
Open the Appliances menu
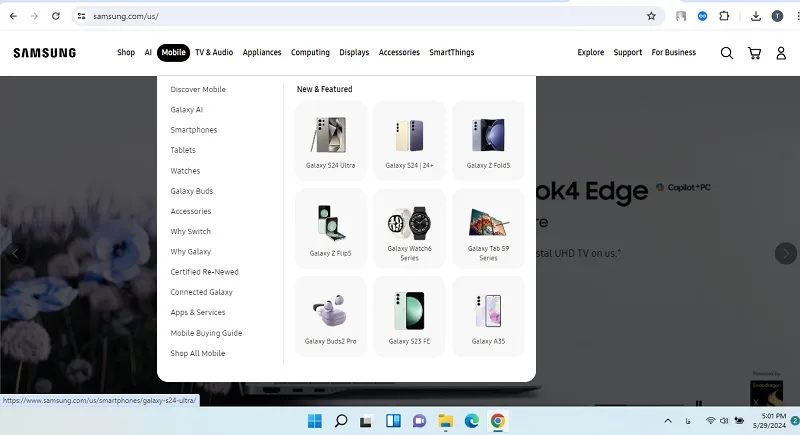(262, 53)
